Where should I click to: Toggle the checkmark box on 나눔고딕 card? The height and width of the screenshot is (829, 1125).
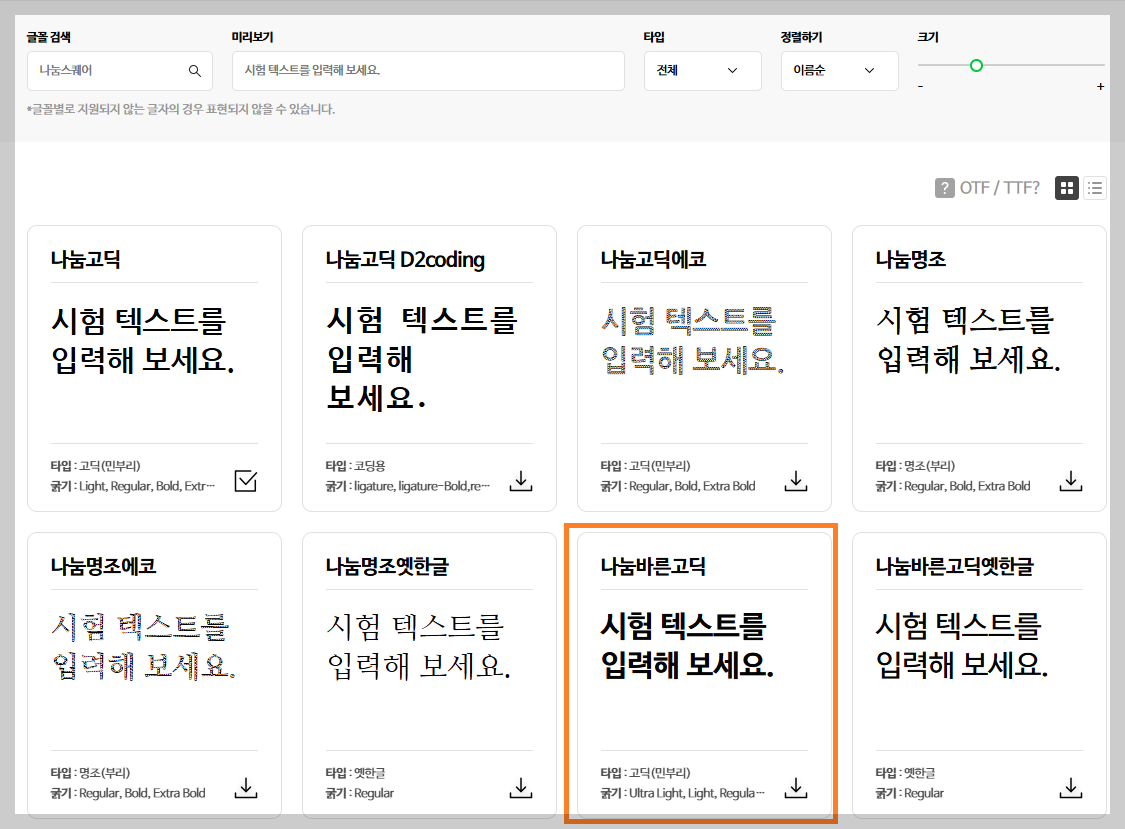(x=245, y=481)
